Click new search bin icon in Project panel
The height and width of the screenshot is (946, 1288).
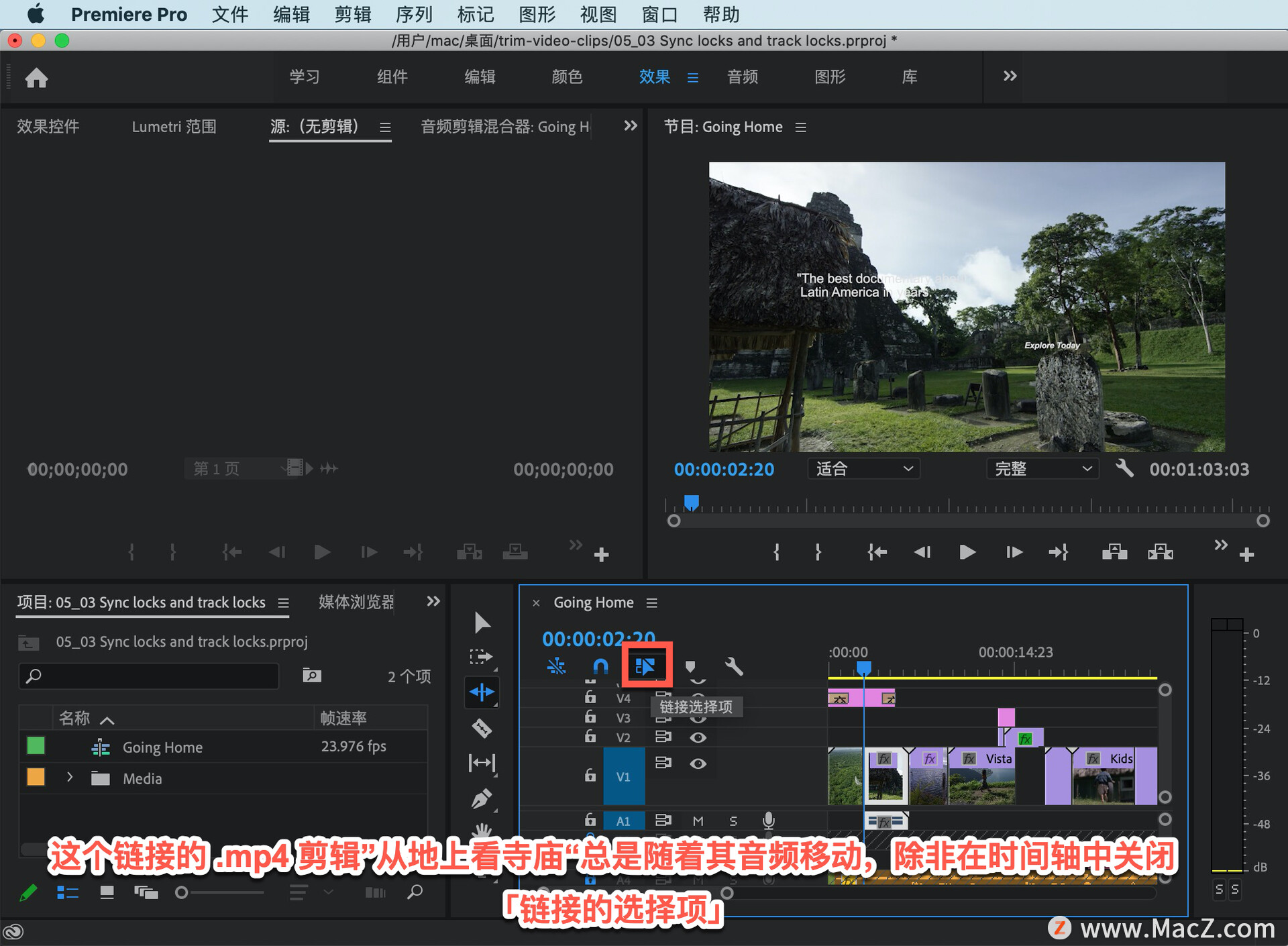point(311,675)
